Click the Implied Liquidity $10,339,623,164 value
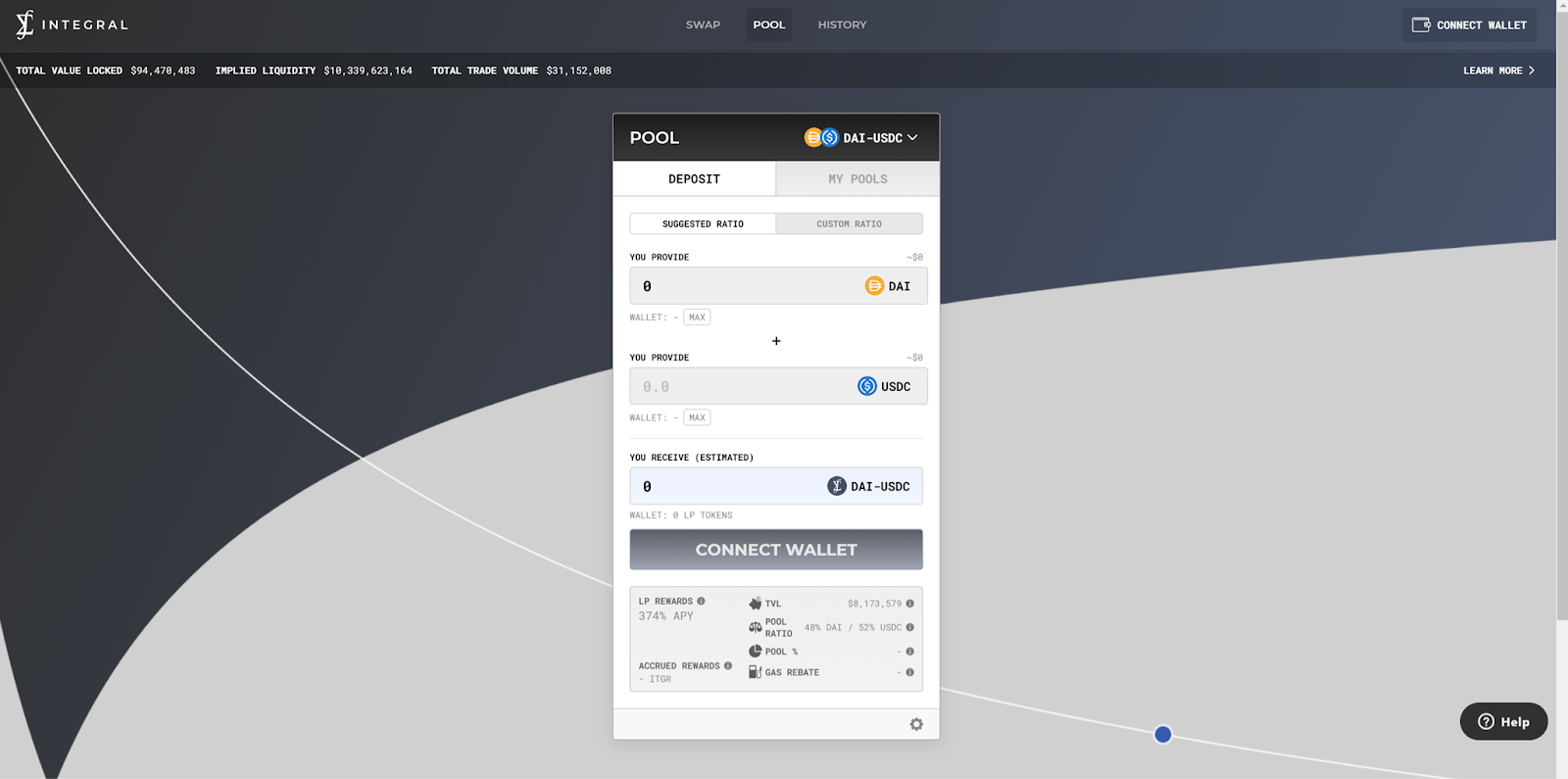The image size is (1568, 779). click(x=368, y=71)
